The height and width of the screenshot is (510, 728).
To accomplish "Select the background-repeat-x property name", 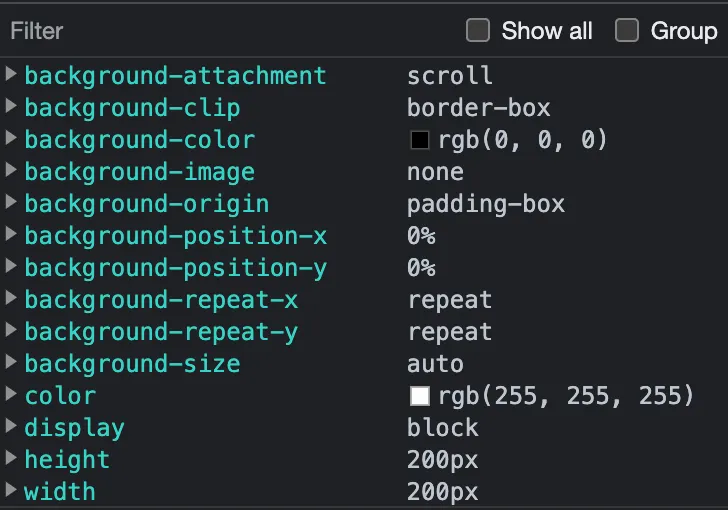I will pyautogui.click(x=161, y=300).
